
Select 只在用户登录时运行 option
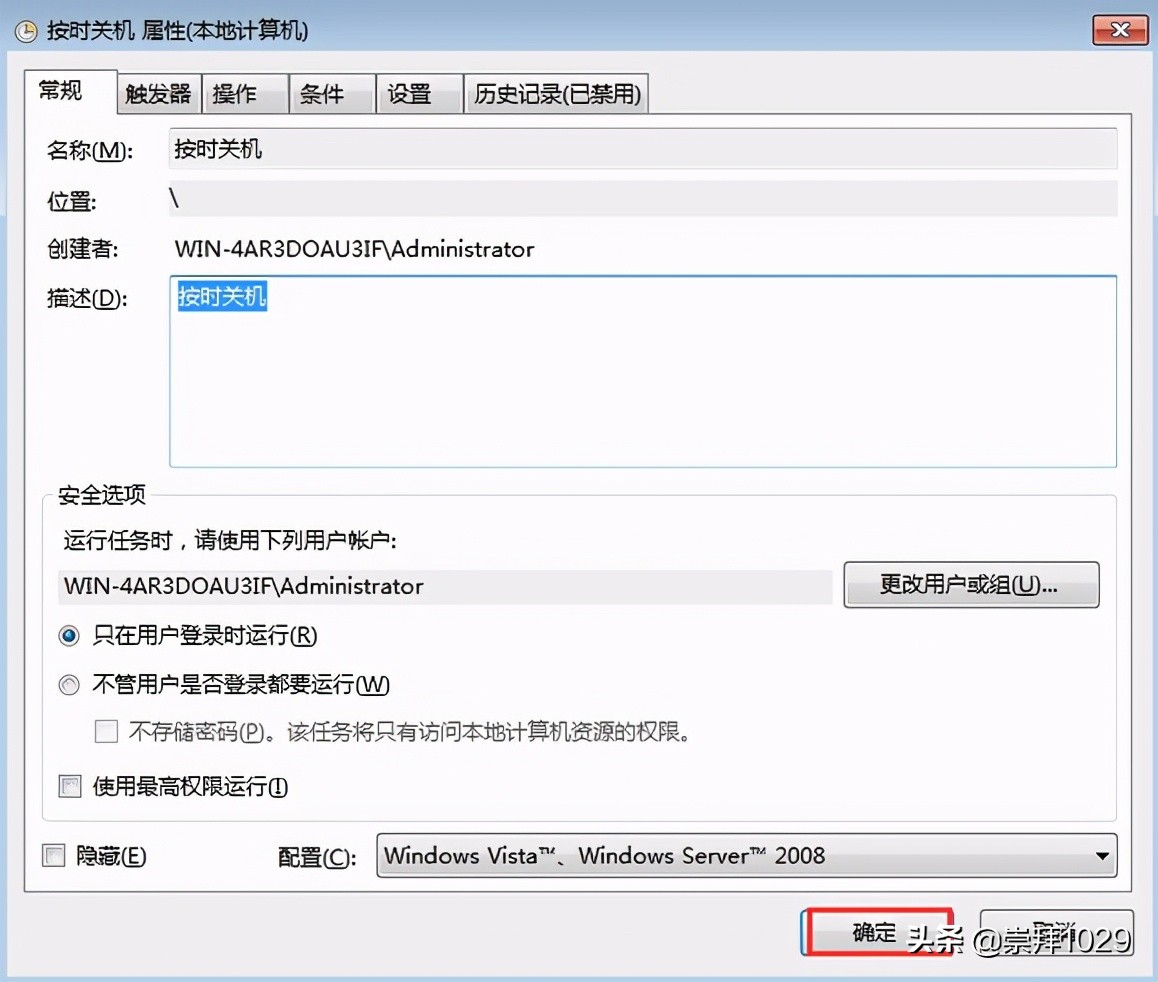click(x=68, y=635)
